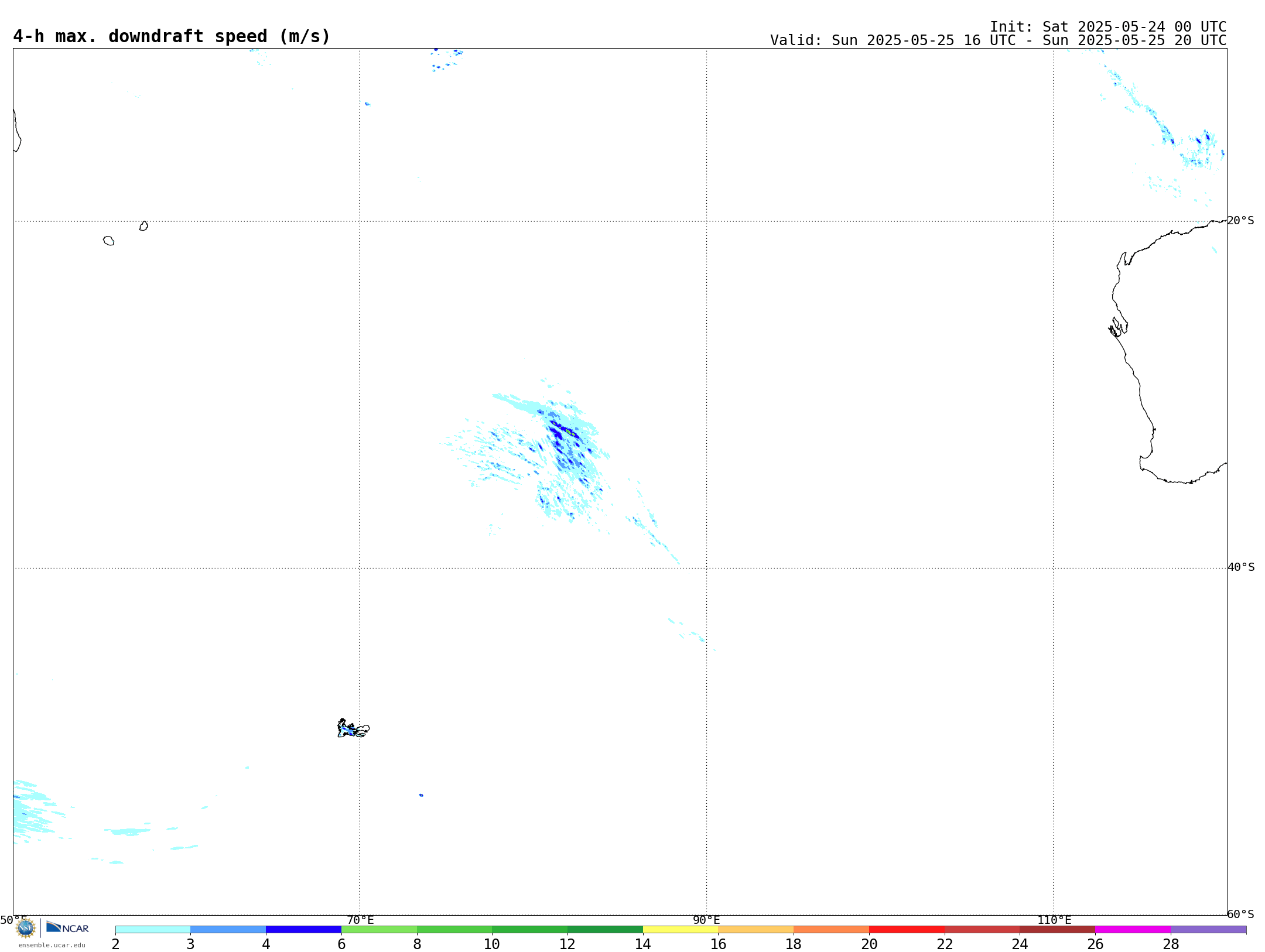Screen dimensions: 1265x952
Task: Choose the bright red 20–22 m/s swatch
Action: pos(907,929)
